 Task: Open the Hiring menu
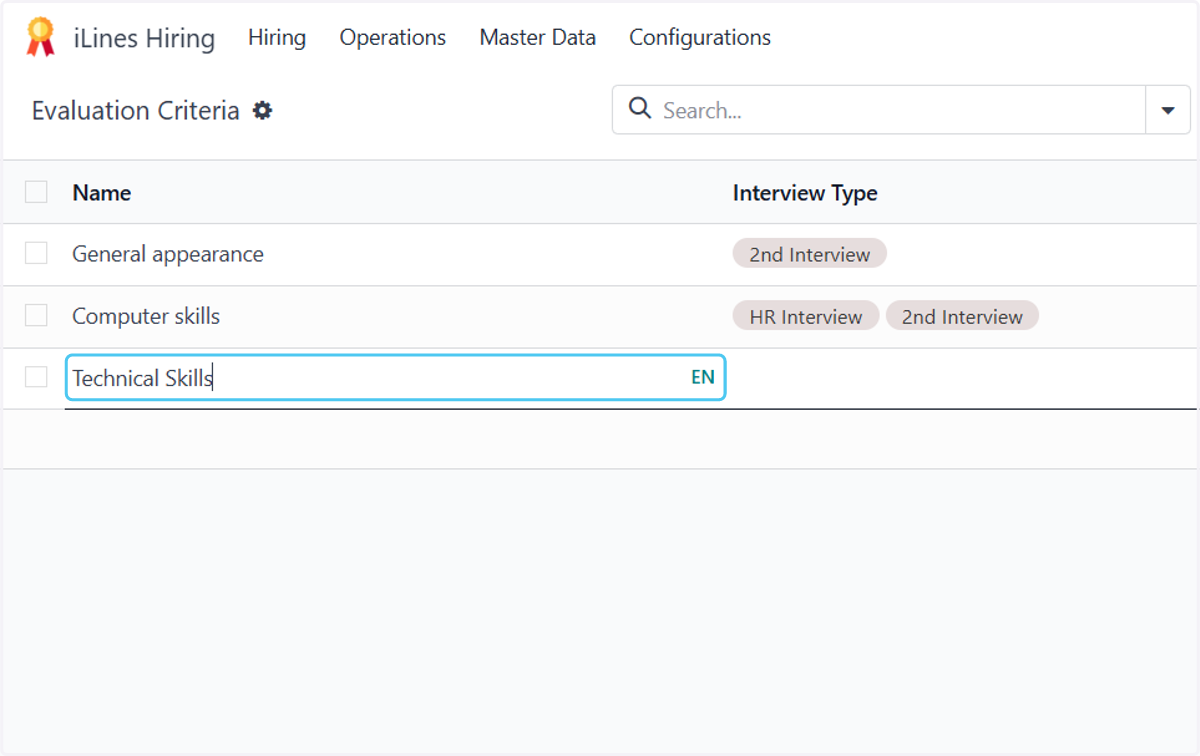coord(277,38)
